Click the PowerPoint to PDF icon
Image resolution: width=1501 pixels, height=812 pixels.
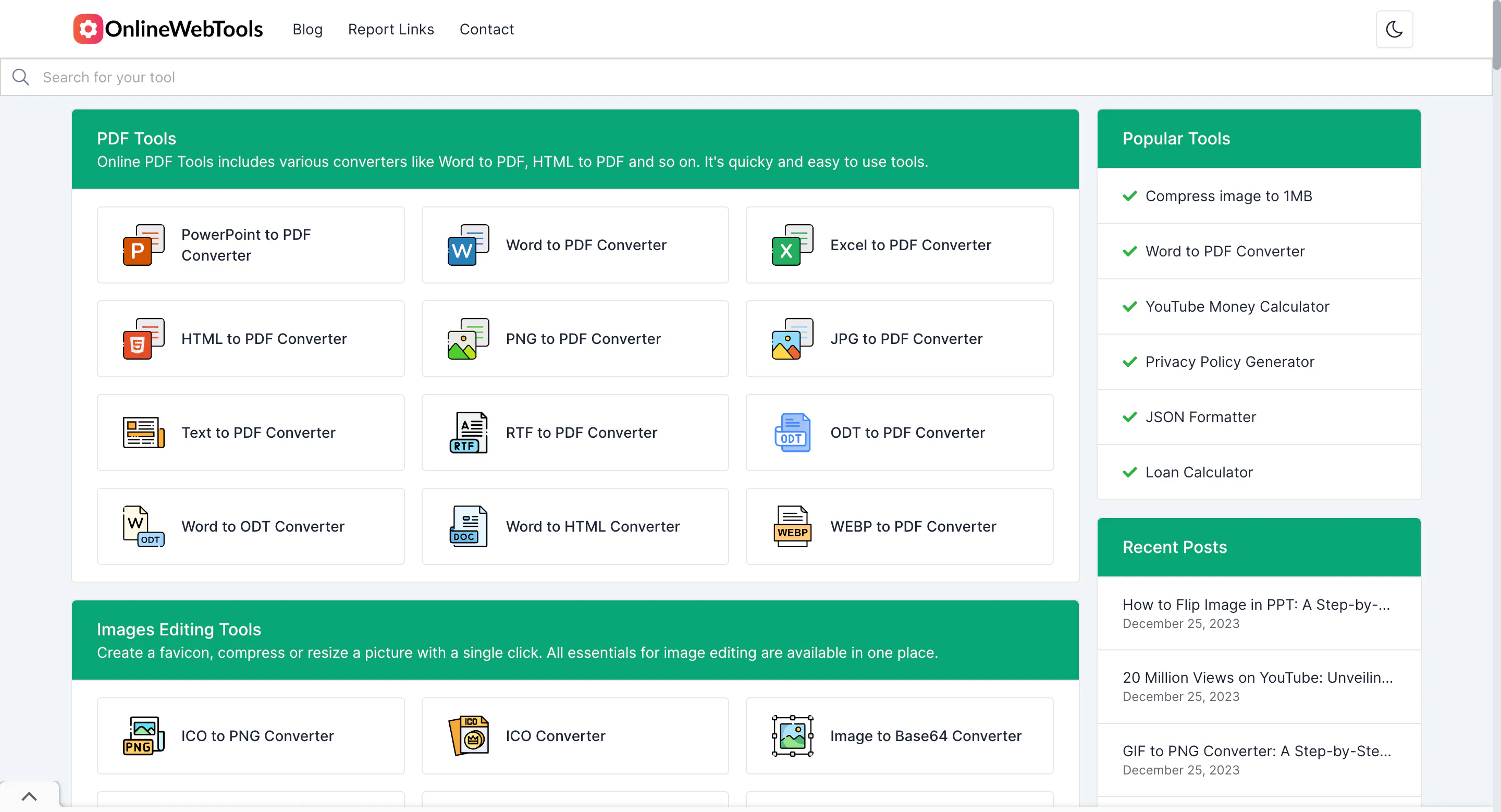[x=143, y=245]
